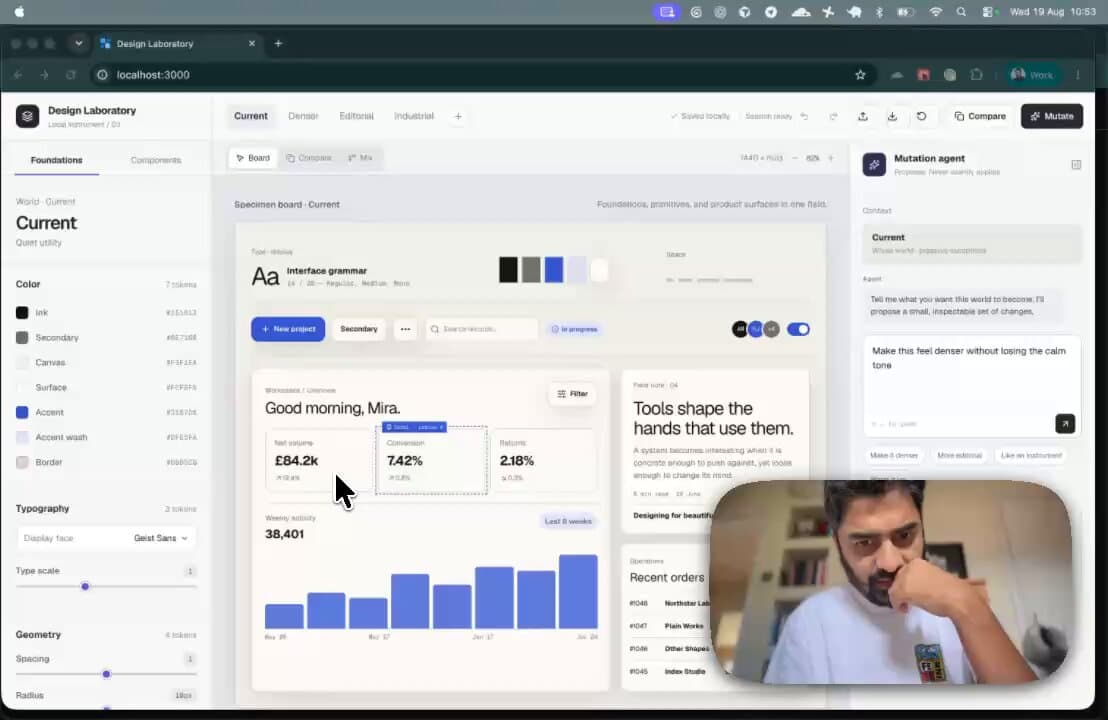Click the Compare button in top toolbar
This screenshot has width=1108, height=720.
pos(980,116)
